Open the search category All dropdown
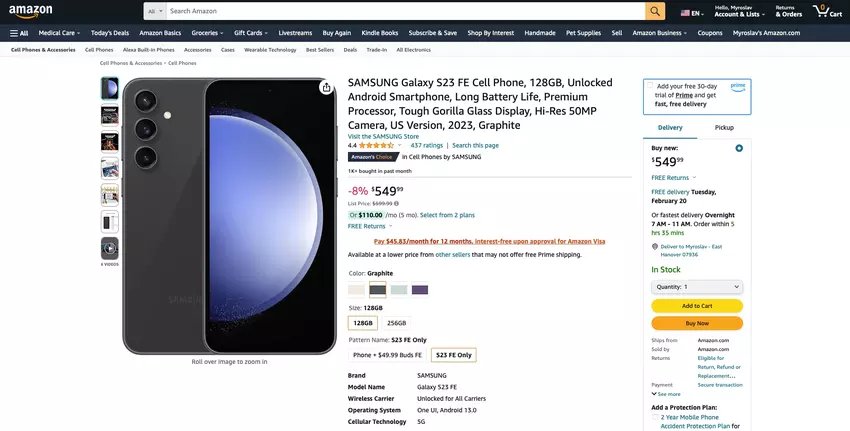850x431 pixels. click(154, 11)
